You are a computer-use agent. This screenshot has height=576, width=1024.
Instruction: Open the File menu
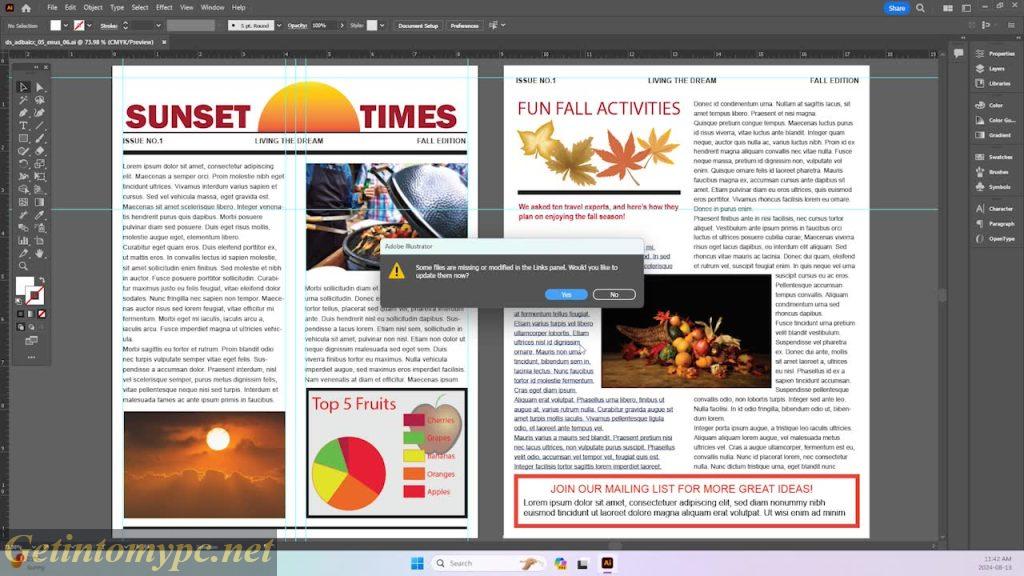pyautogui.click(x=52, y=8)
